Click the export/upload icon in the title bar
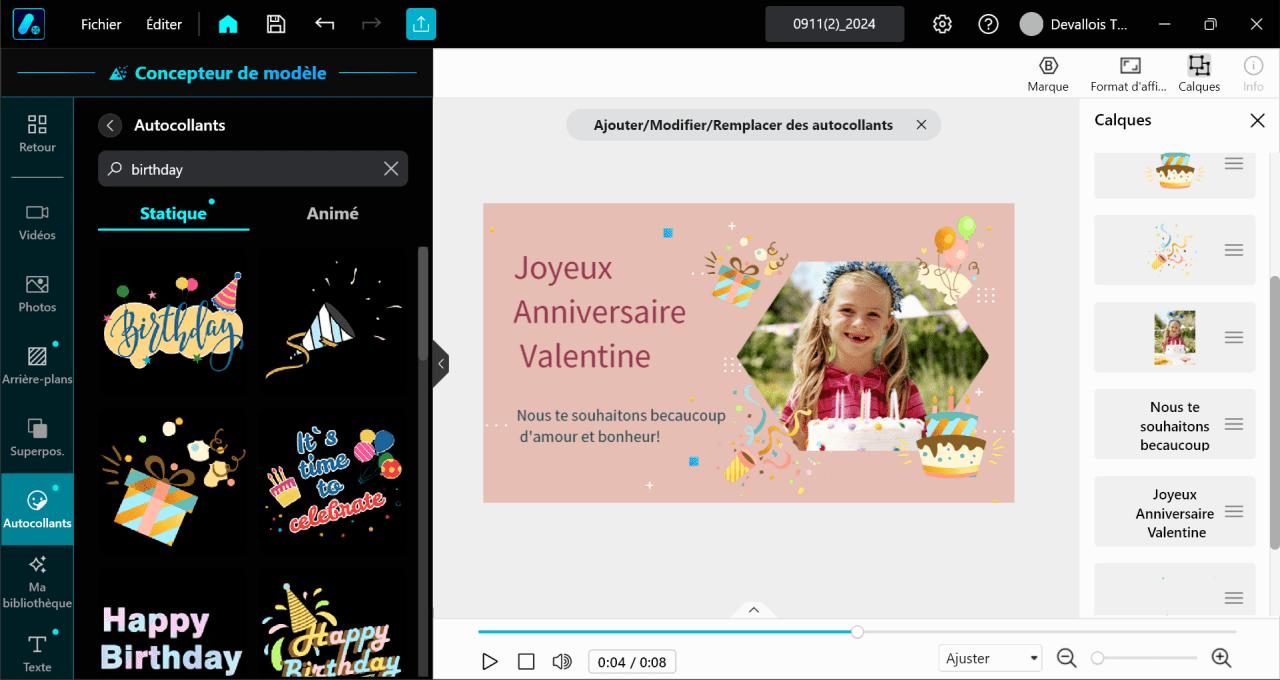The image size is (1280, 680). (420, 23)
